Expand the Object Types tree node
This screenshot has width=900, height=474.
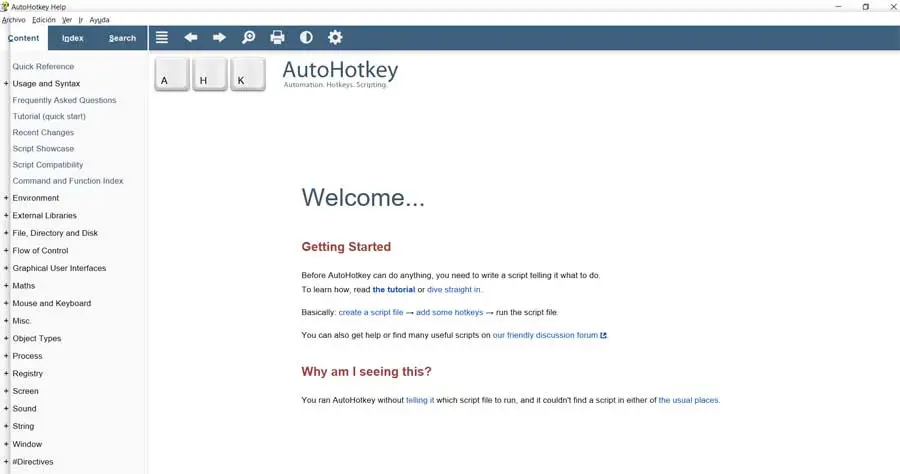[6, 338]
